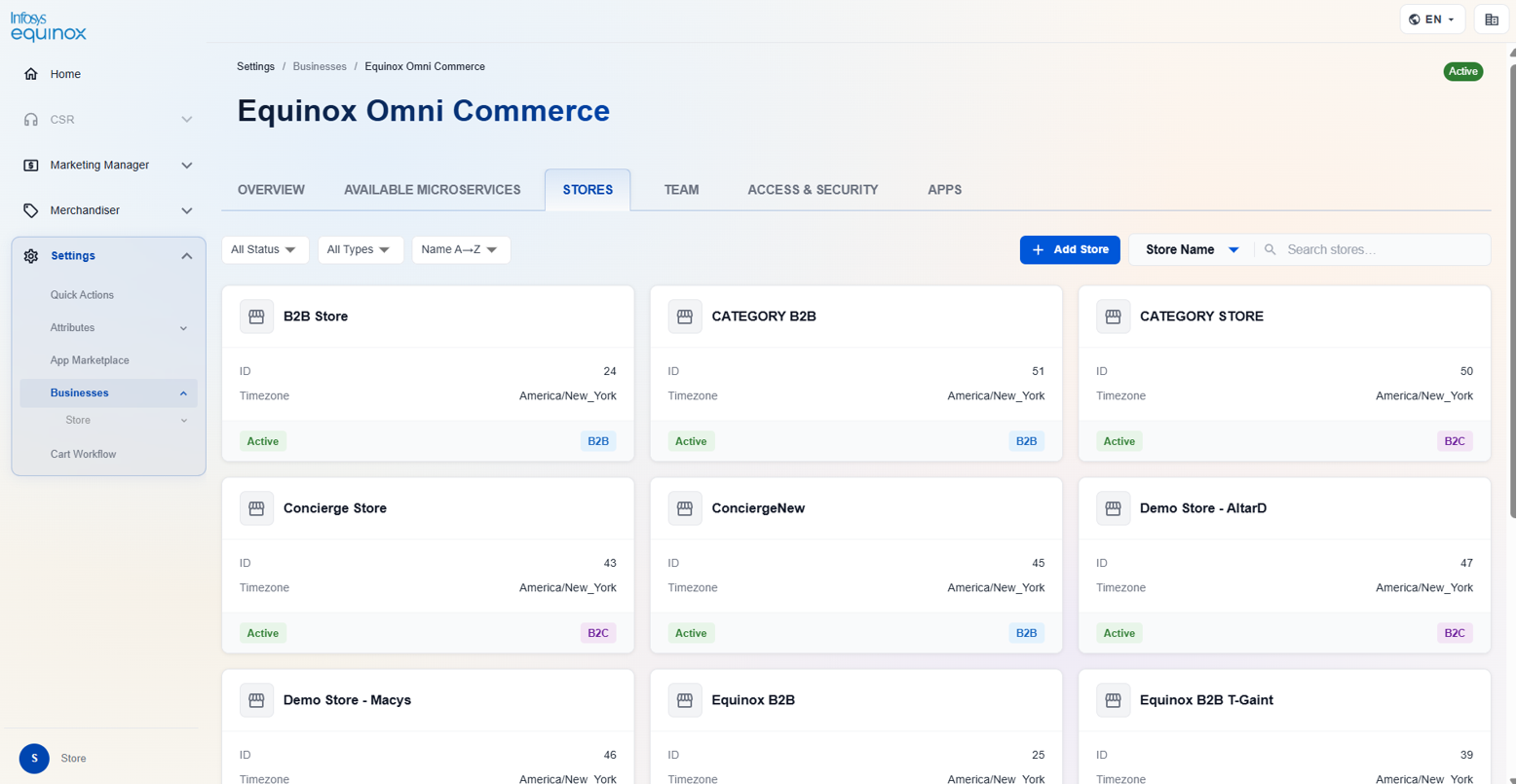Collapse the Settings section chevron
The height and width of the screenshot is (784, 1518).
[x=187, y=256]
